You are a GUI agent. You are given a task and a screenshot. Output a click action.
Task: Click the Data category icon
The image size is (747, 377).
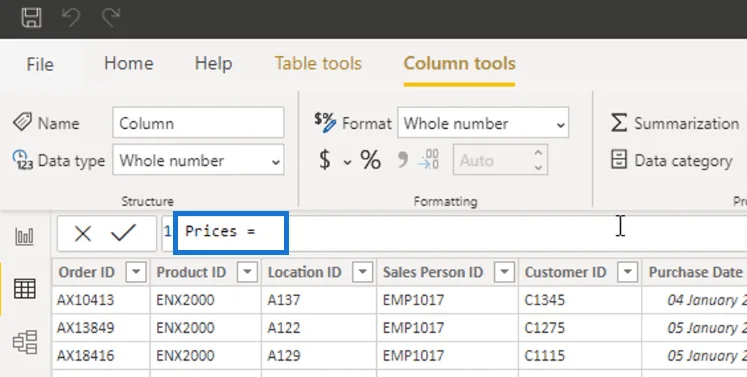coord(618,160)
